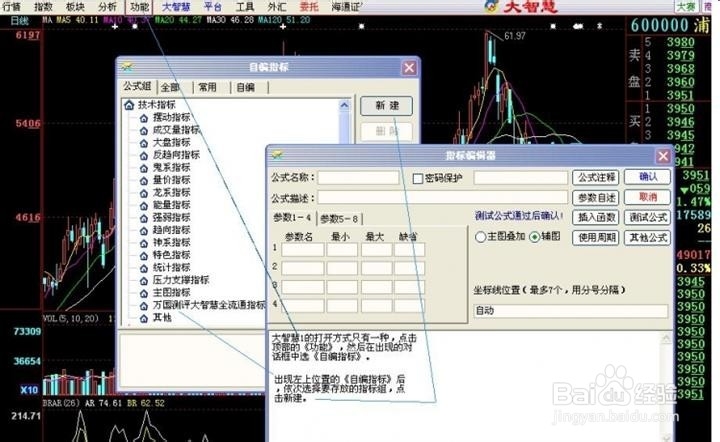The image size is (720, 442).
Task: Switch to the 常用 tab
Action: [x=208, y=87]
